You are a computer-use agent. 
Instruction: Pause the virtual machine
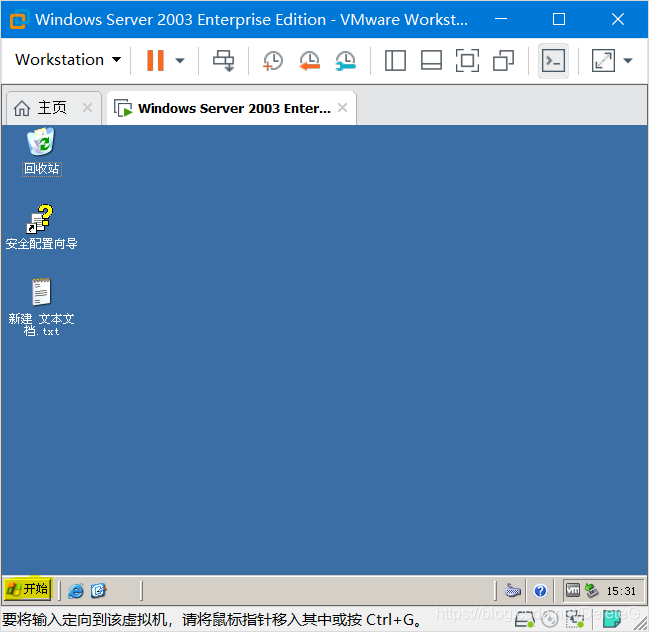pyautogui.click(x=155, y=60)
